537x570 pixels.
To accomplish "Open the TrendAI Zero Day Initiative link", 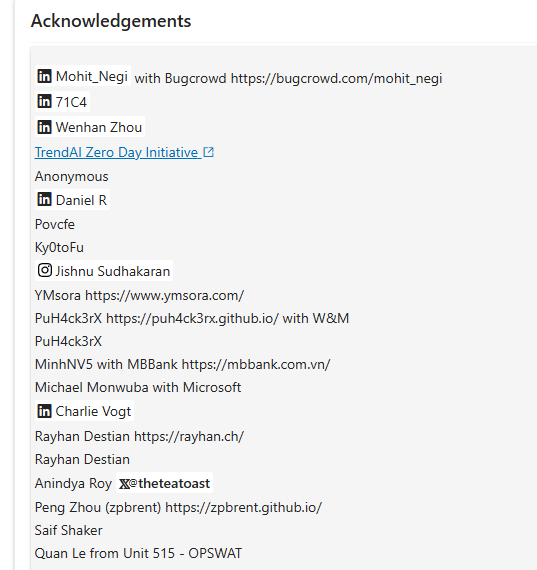I will [116, 152].
